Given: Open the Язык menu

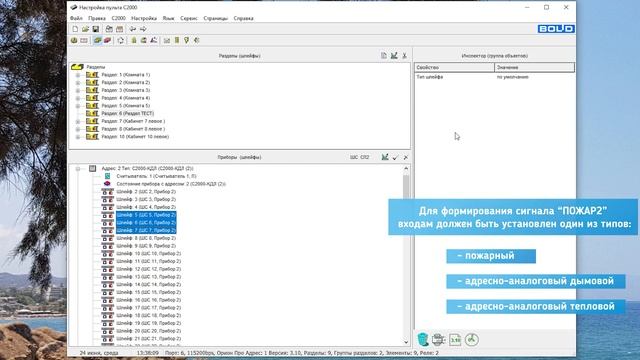Looking at the screenshot, I should (x=168, y=18).
